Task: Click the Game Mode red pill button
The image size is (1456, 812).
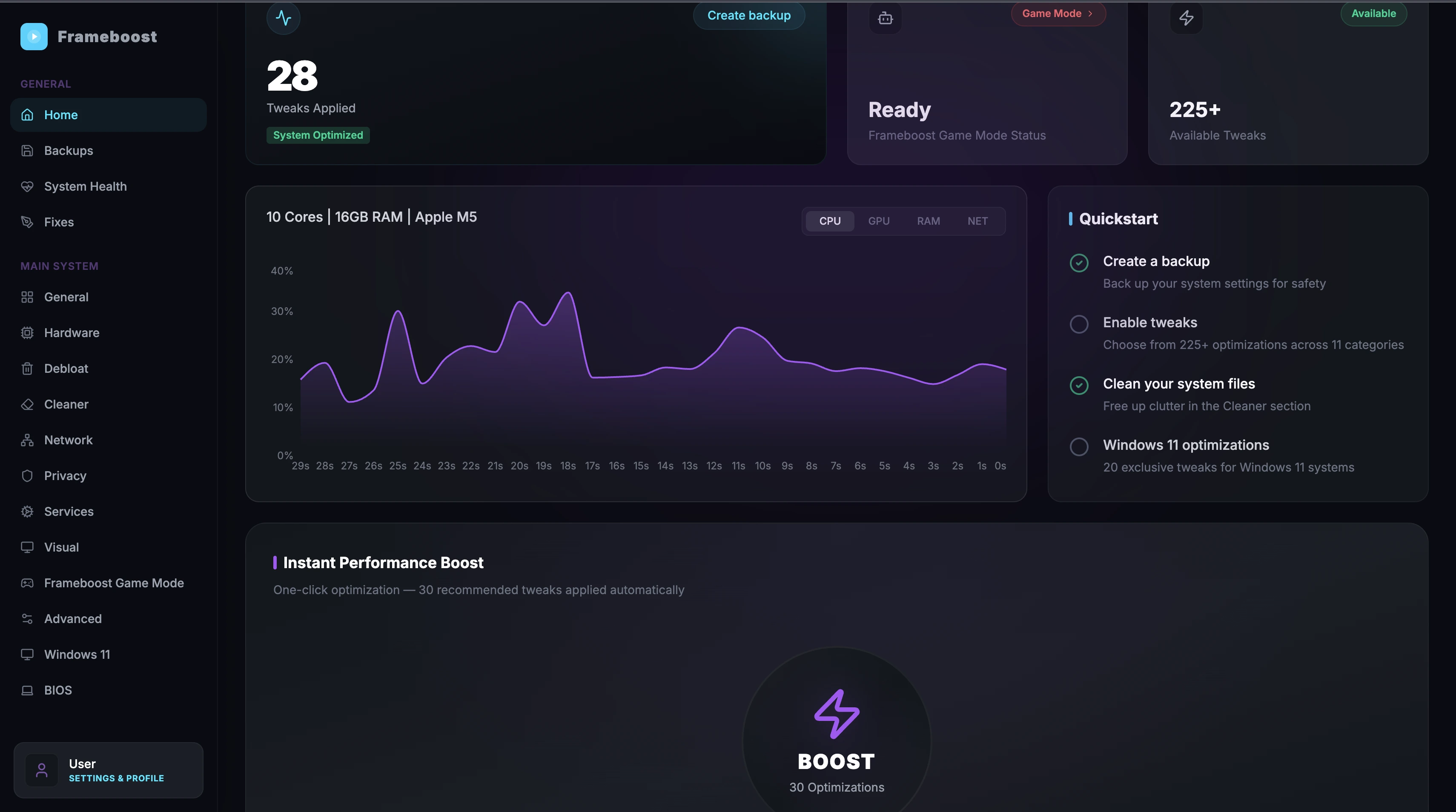Action: (x=1058, y=14)
